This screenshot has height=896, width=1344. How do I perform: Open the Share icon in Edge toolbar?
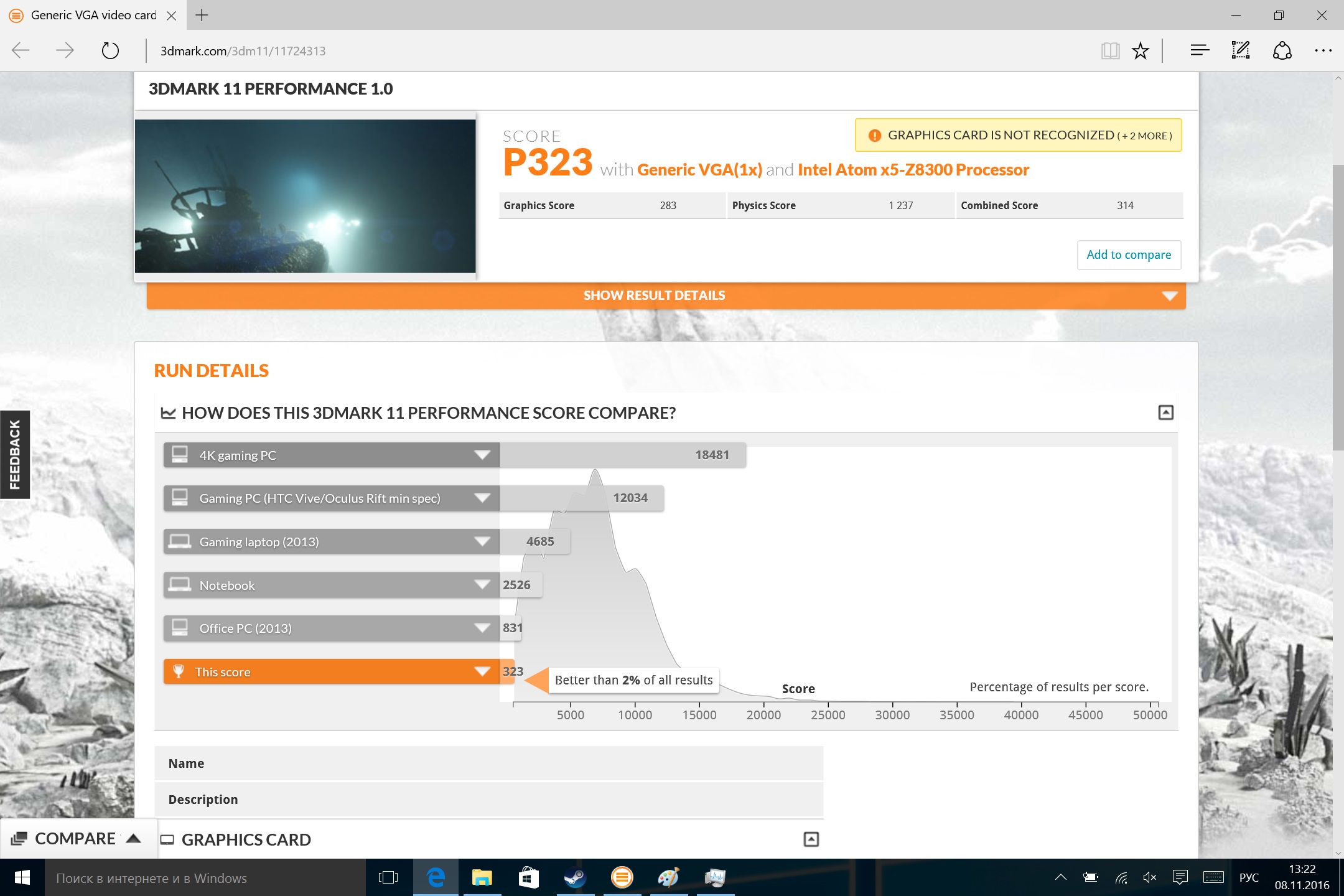(1282, 50)
